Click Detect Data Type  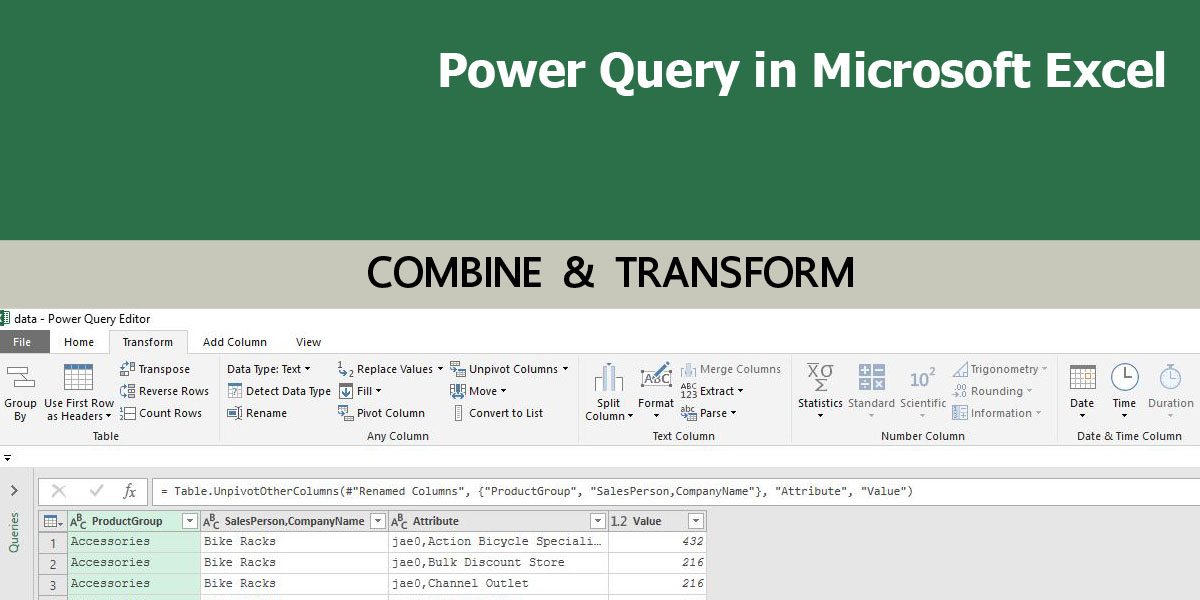pos(279,391)
